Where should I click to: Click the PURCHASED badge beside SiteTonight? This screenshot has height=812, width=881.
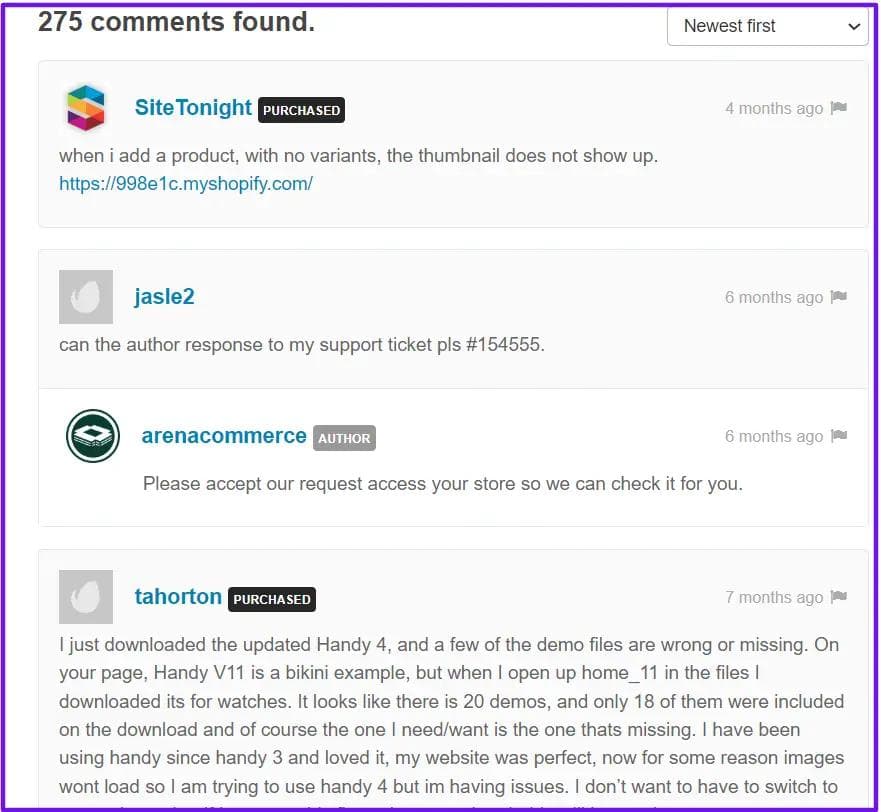click(302, 110)
